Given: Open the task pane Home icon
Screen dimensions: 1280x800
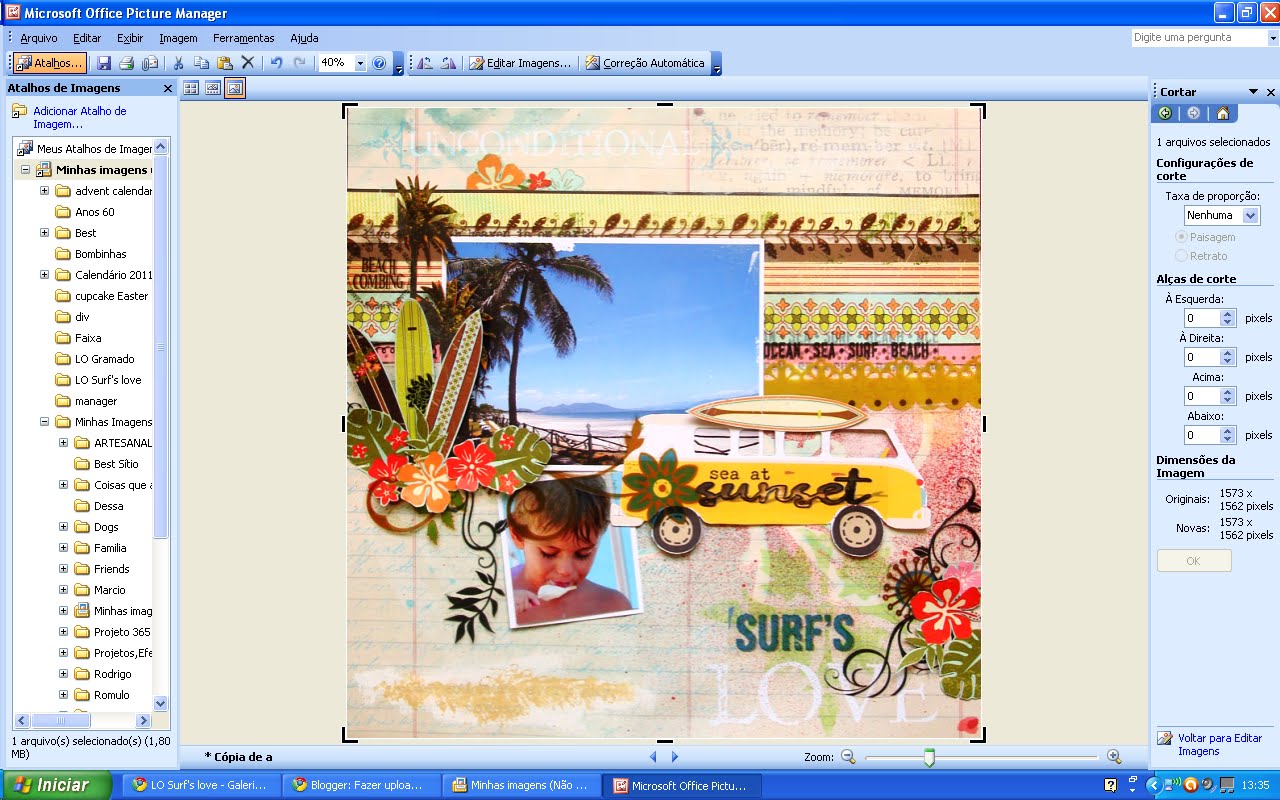Looking at the screenshot, I should pos(1222,113).
